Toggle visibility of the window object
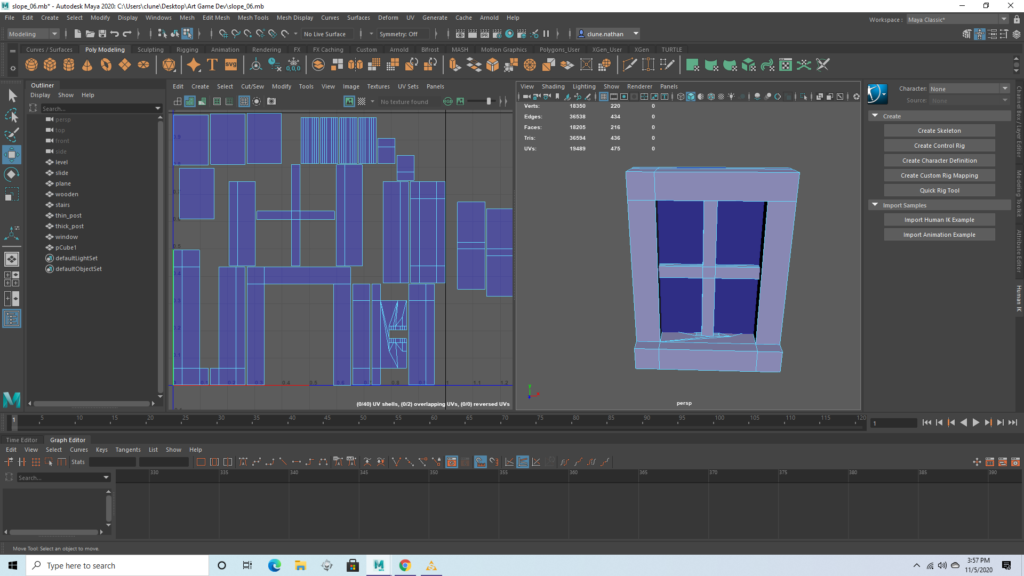1024x576 pixels. pos(66,236)
